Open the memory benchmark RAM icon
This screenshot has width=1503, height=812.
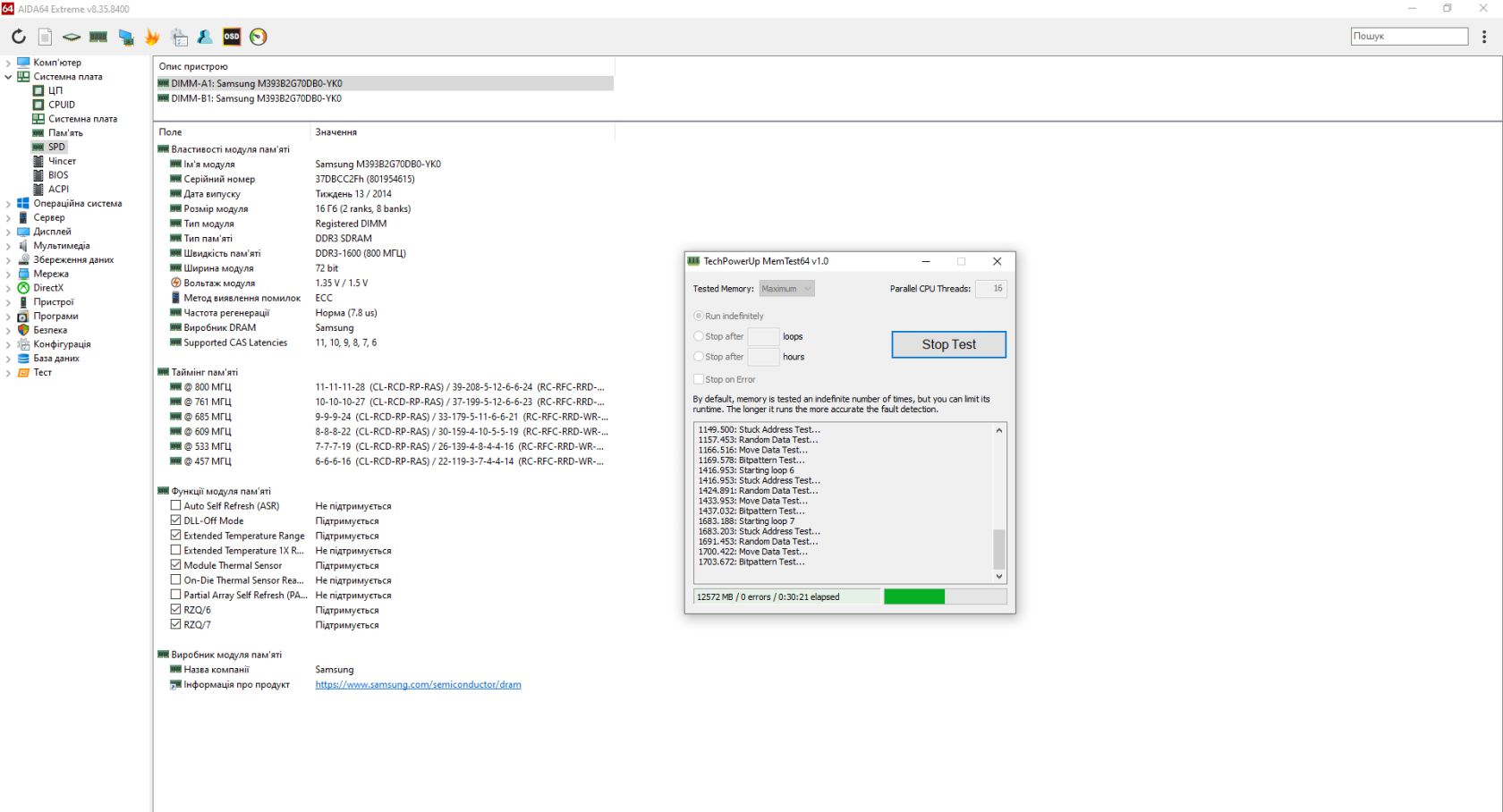[98, 37]
